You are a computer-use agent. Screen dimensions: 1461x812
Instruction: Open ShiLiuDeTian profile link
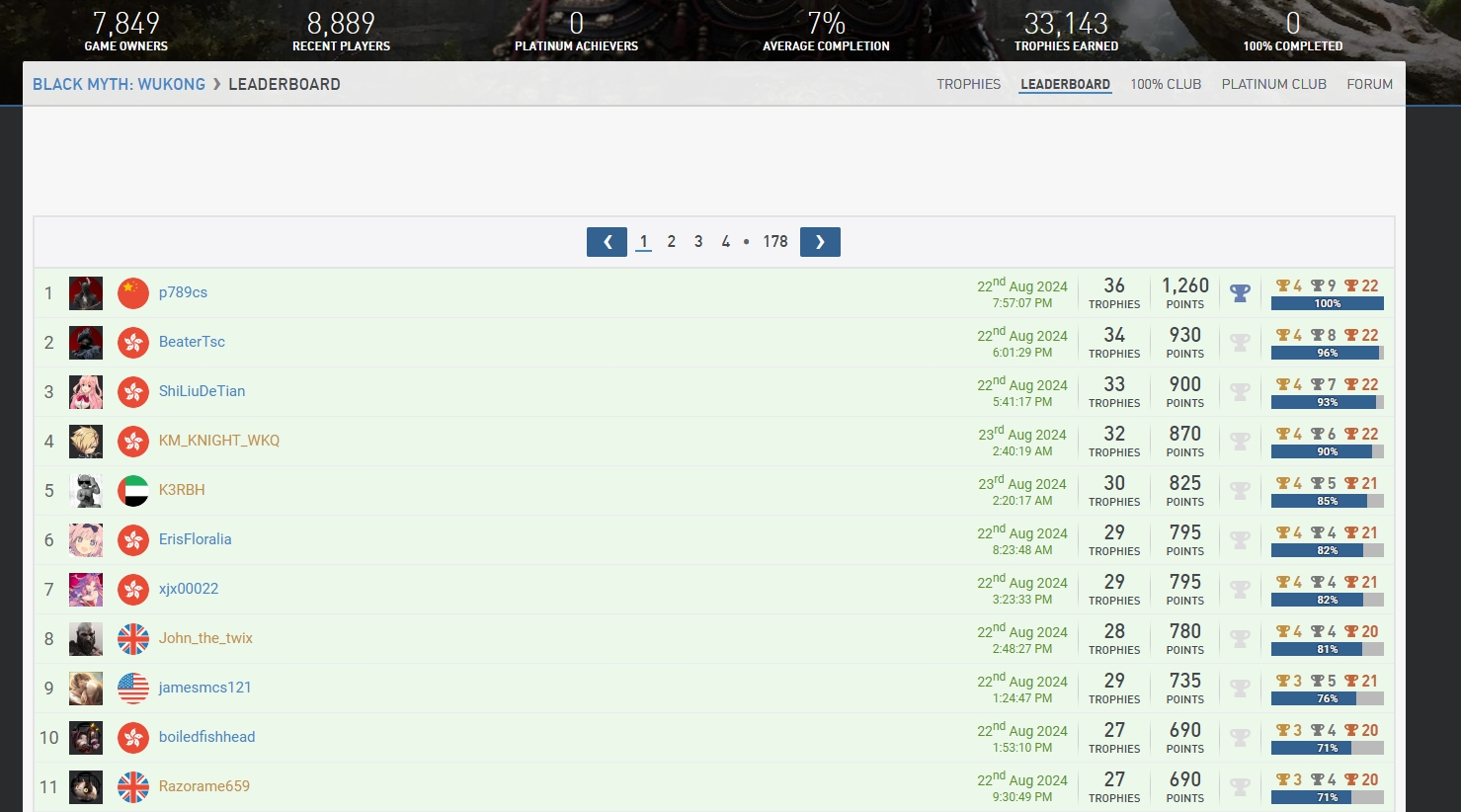(x=202, y=391)
